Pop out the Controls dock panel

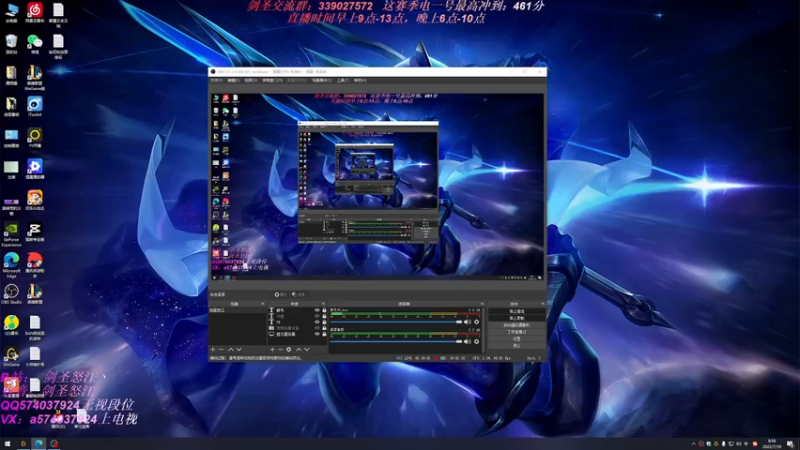543,304
